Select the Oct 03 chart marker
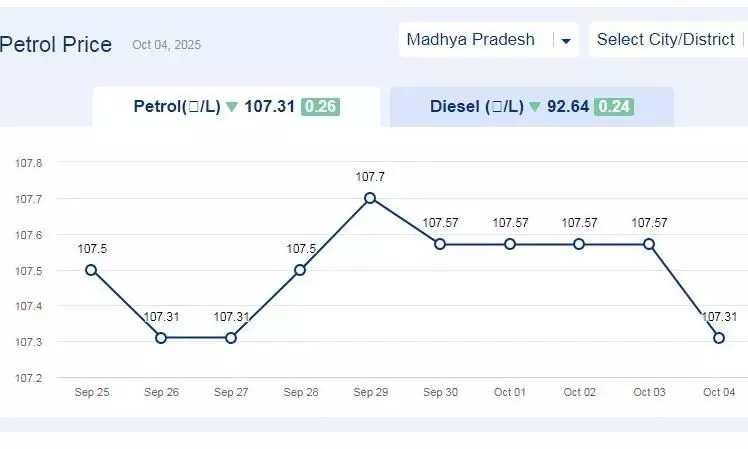 pyautogui.click(x=649, y=244)
